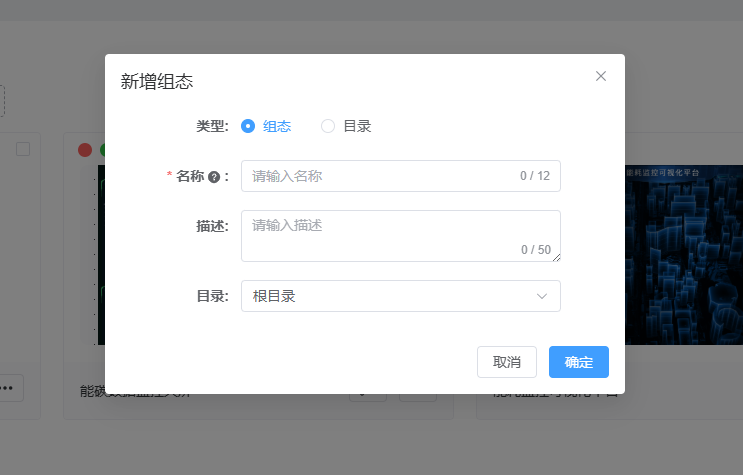
Task: Toggle the checkbox on the left background card
Action: (23, 149)
